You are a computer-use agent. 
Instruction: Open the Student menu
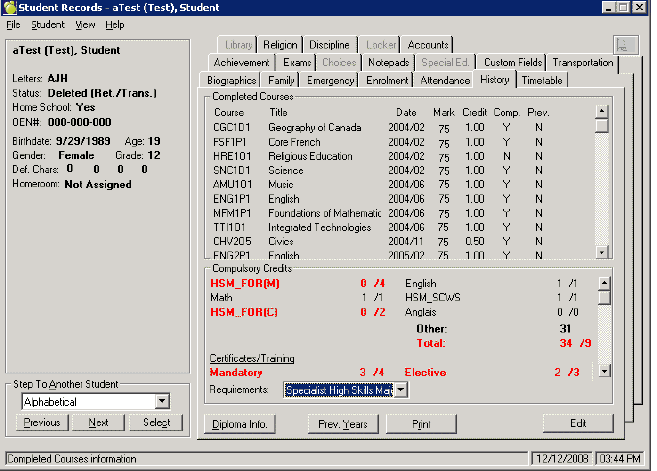[47, 24]
